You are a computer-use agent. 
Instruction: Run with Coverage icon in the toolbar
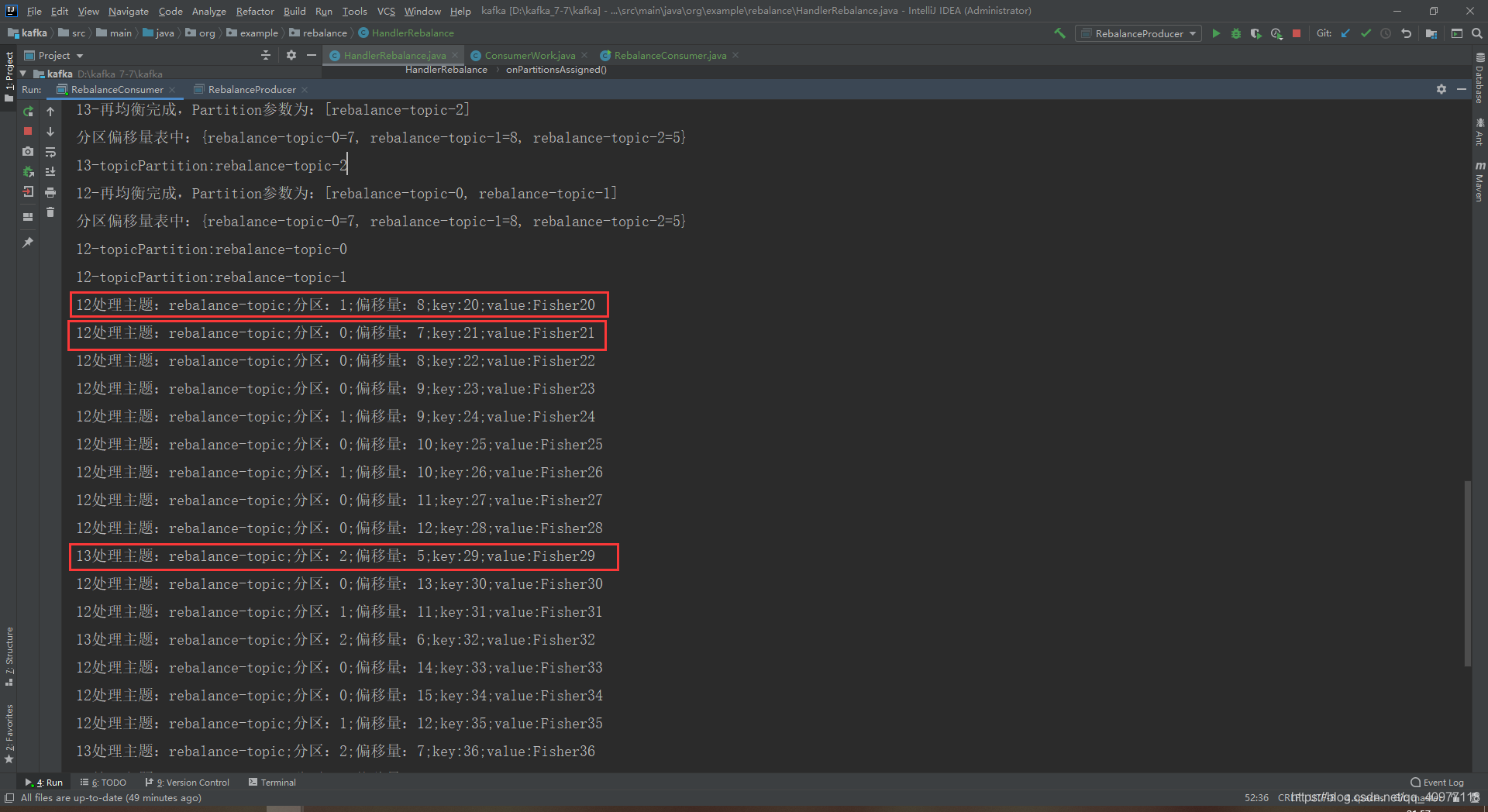(1256, 33)
